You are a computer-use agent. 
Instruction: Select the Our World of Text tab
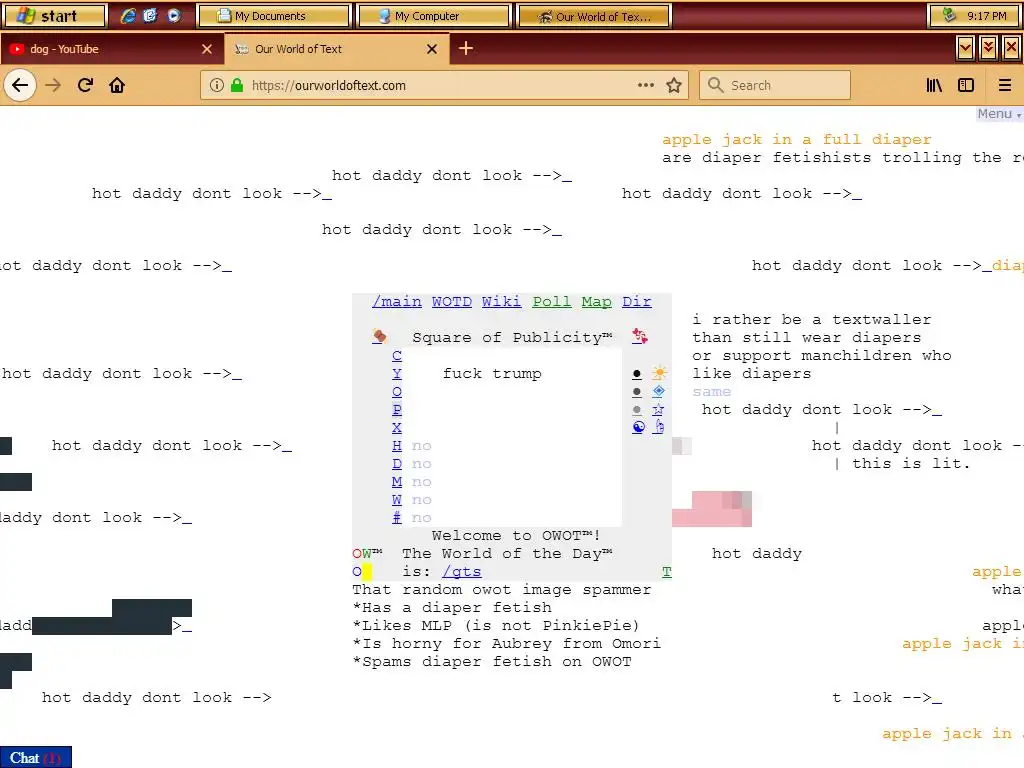(x=336, y=49)
